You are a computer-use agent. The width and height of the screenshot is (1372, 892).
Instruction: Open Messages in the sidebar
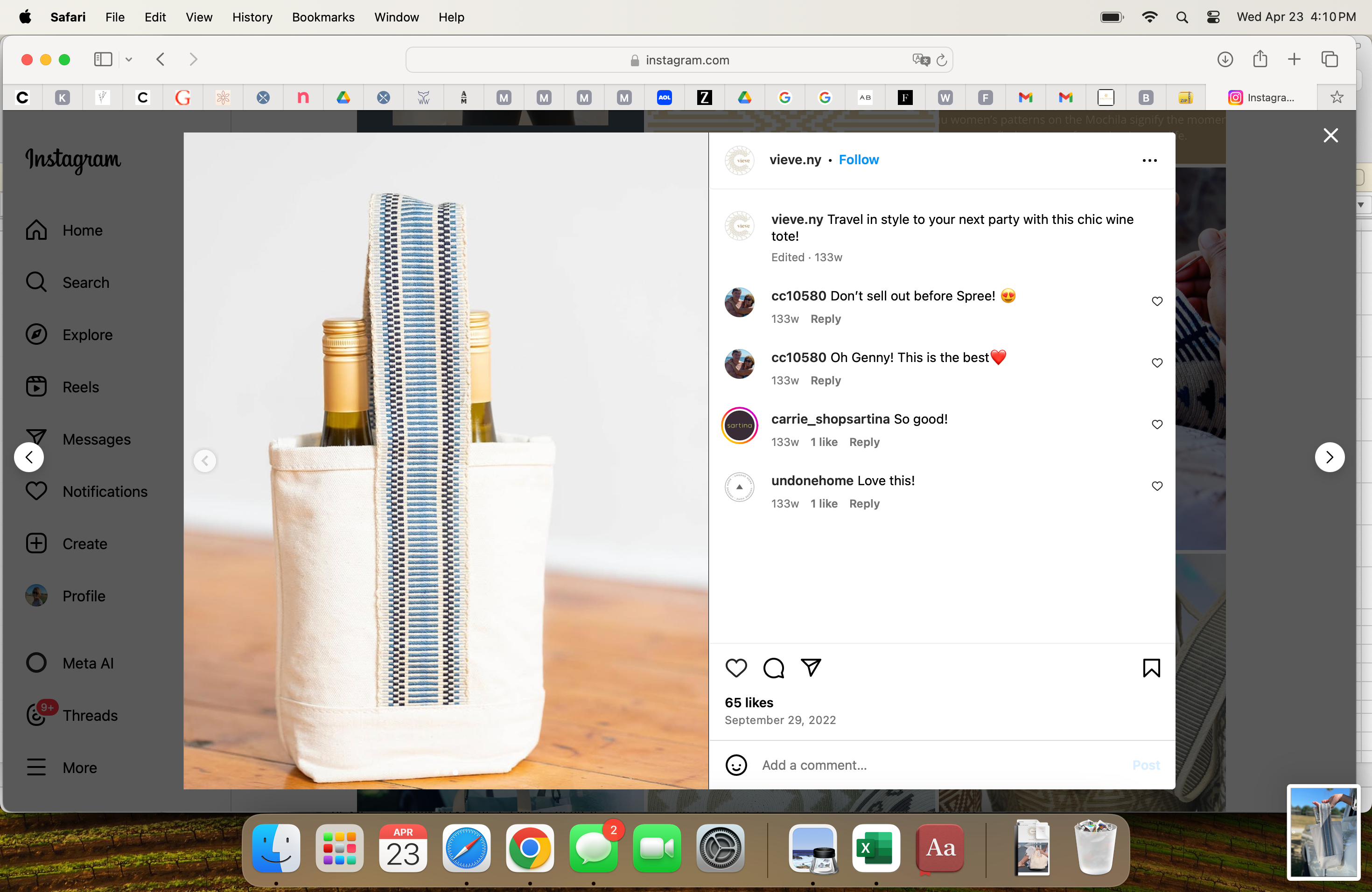pyautogui.click(x=78, y=439)
